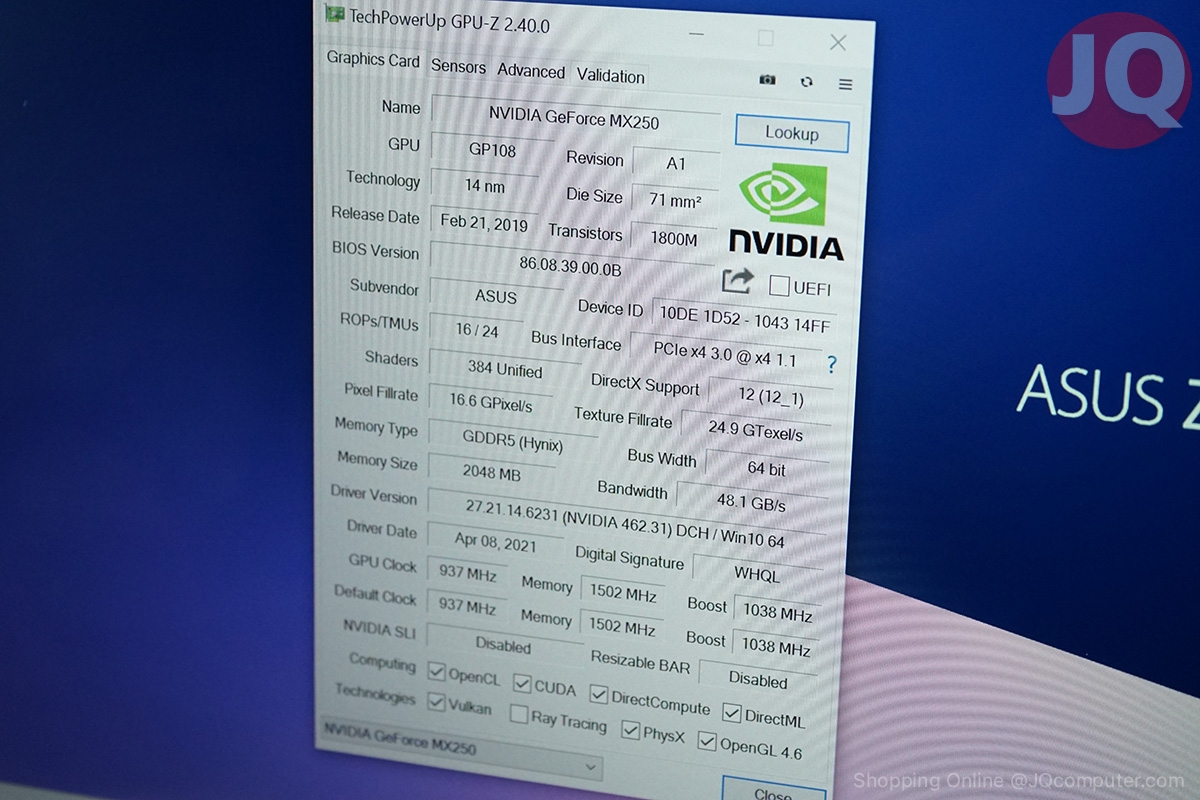Click Boost 1038 MHz in Default Clock row

click(x=774, y=646)
